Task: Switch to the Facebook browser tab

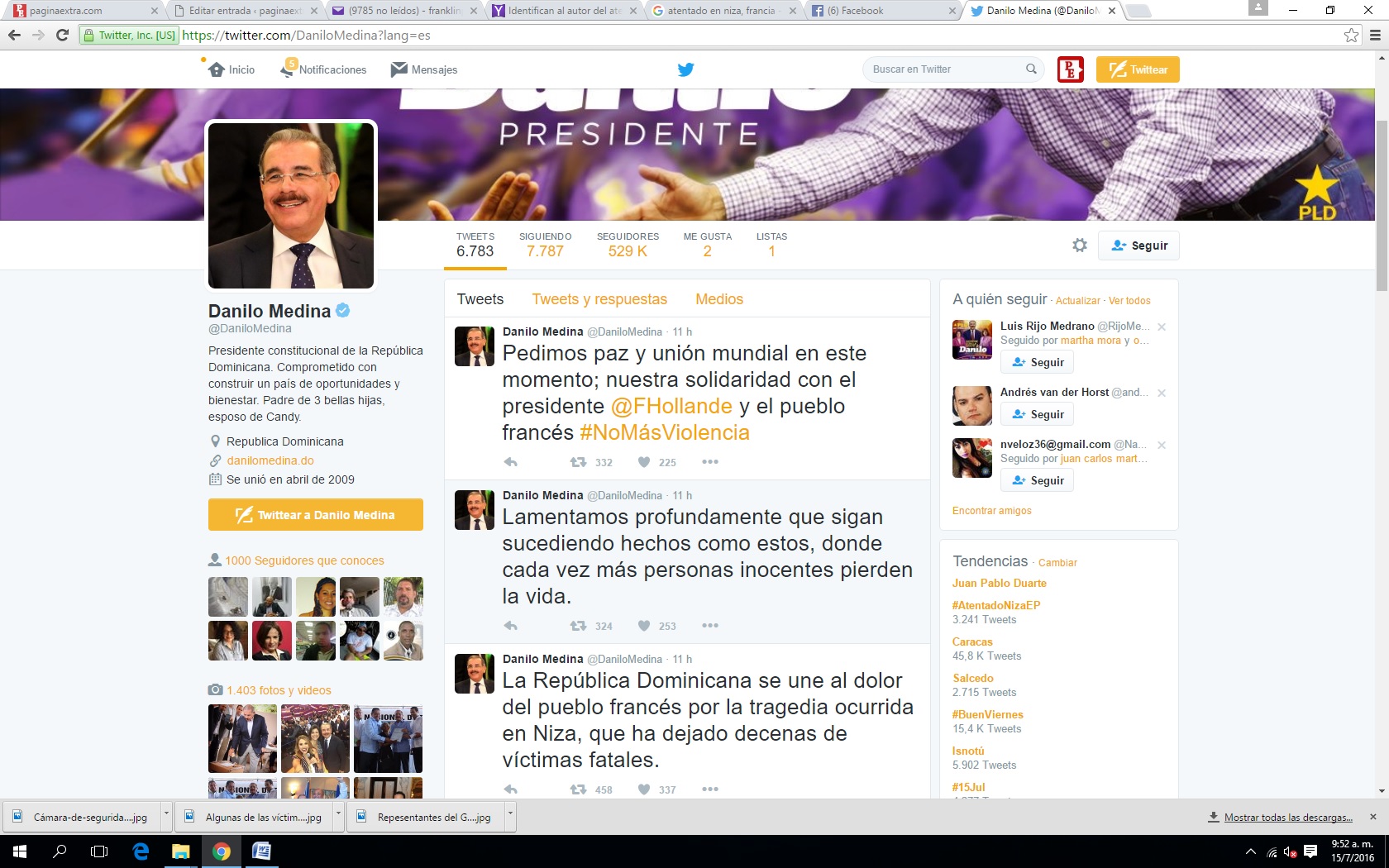Action: (881, 11)
